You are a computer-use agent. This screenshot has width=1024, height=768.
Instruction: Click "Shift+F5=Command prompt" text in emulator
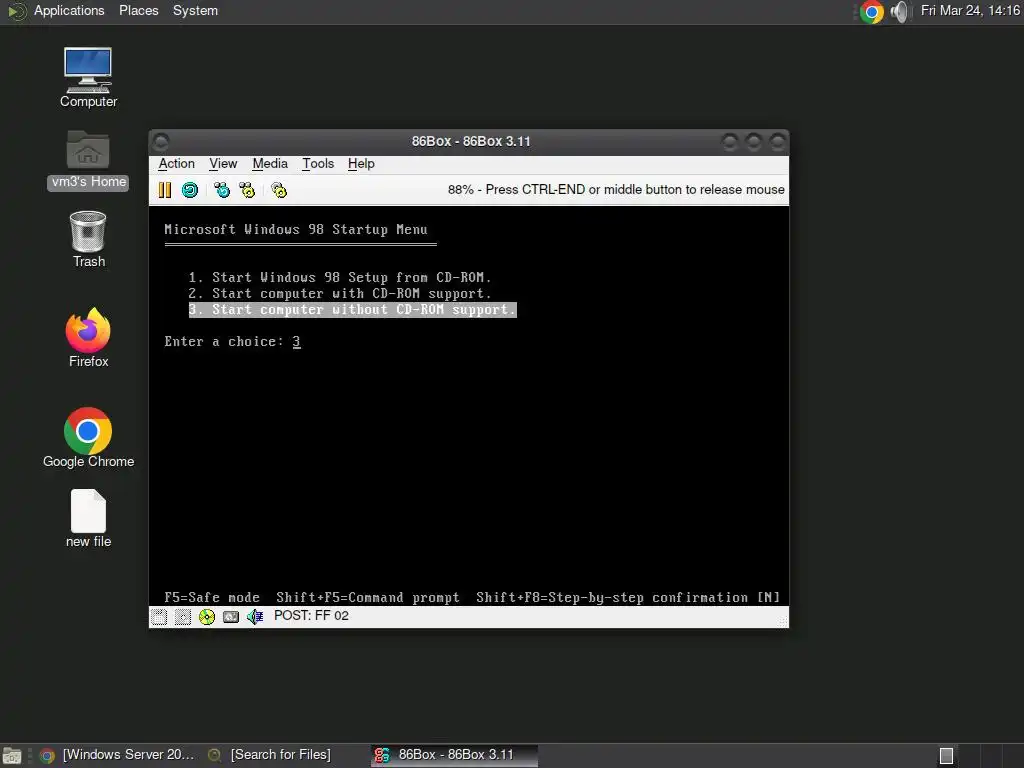(368, 598)
